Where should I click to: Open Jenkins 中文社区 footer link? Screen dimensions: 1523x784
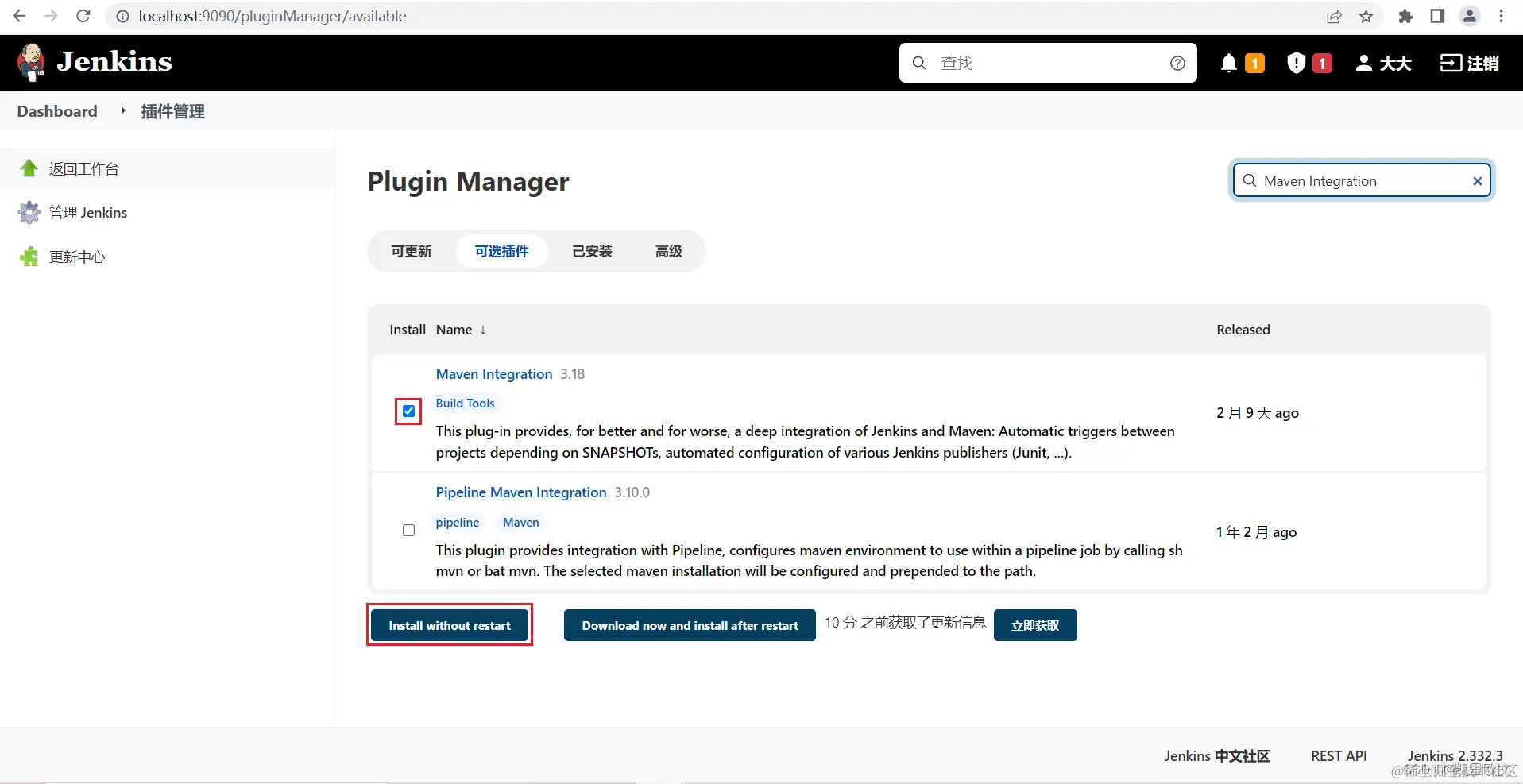pyautogui.click(x=1217, y=755)
